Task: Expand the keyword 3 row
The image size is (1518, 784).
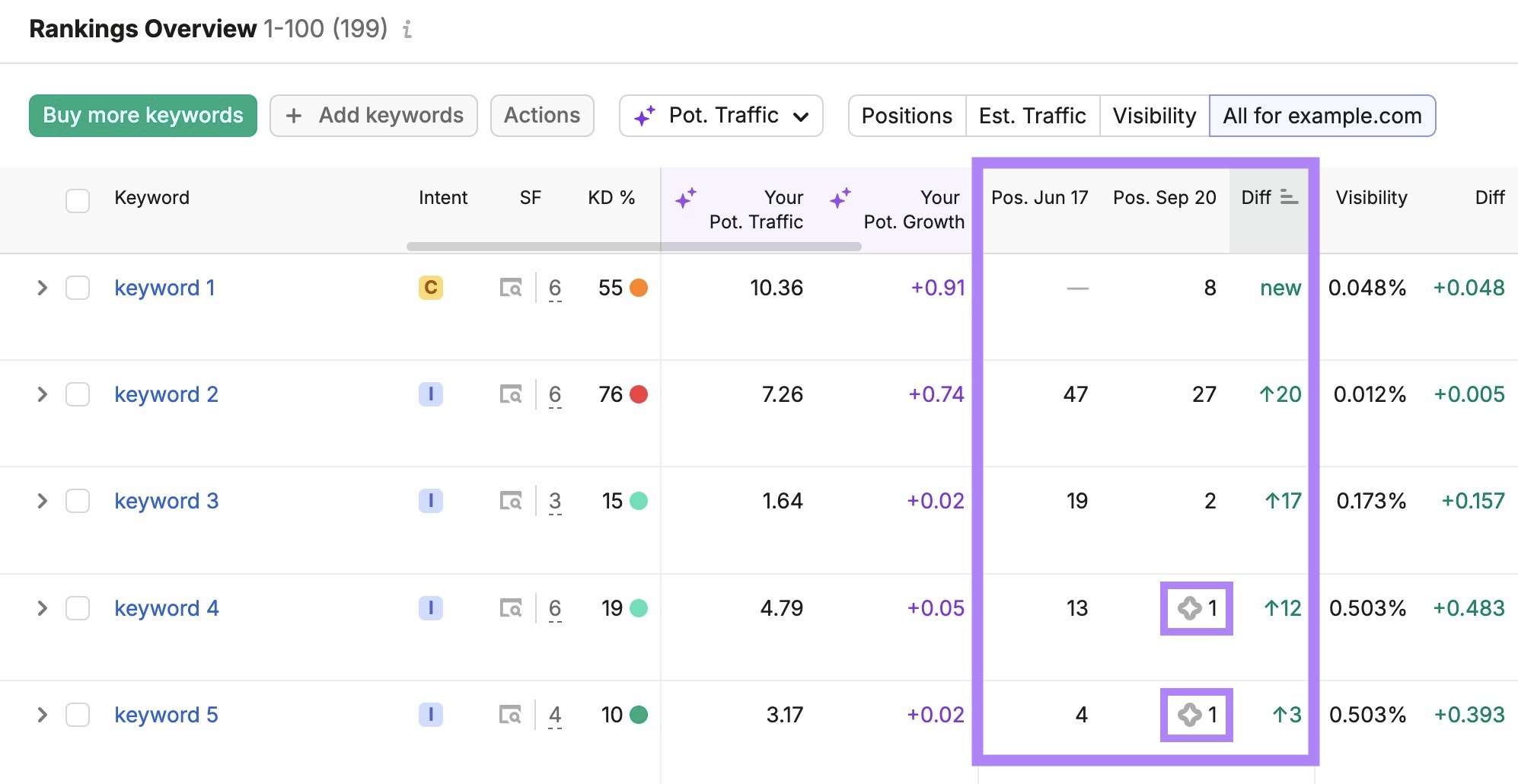Action: (43, 501)
